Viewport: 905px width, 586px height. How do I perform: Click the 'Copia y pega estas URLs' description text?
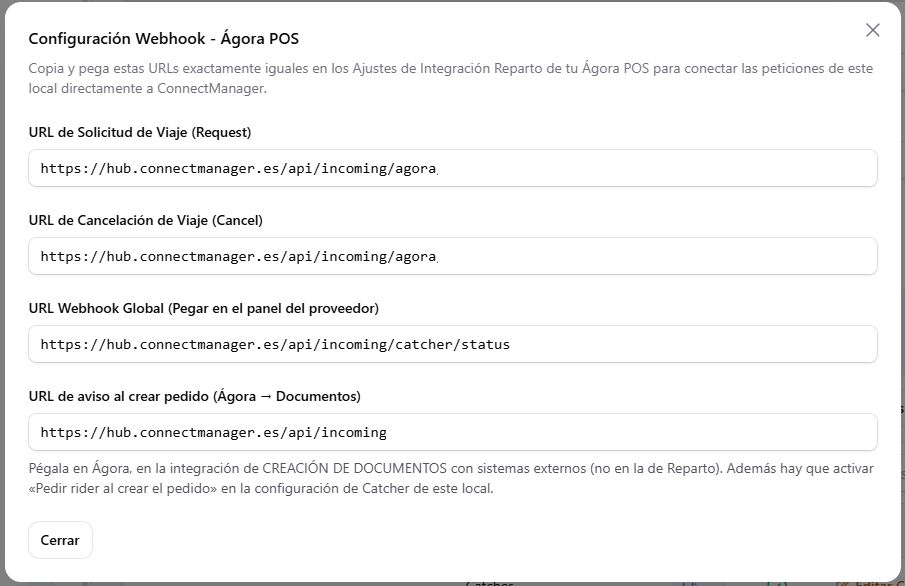pyautogui.click(x=451, y=78)
